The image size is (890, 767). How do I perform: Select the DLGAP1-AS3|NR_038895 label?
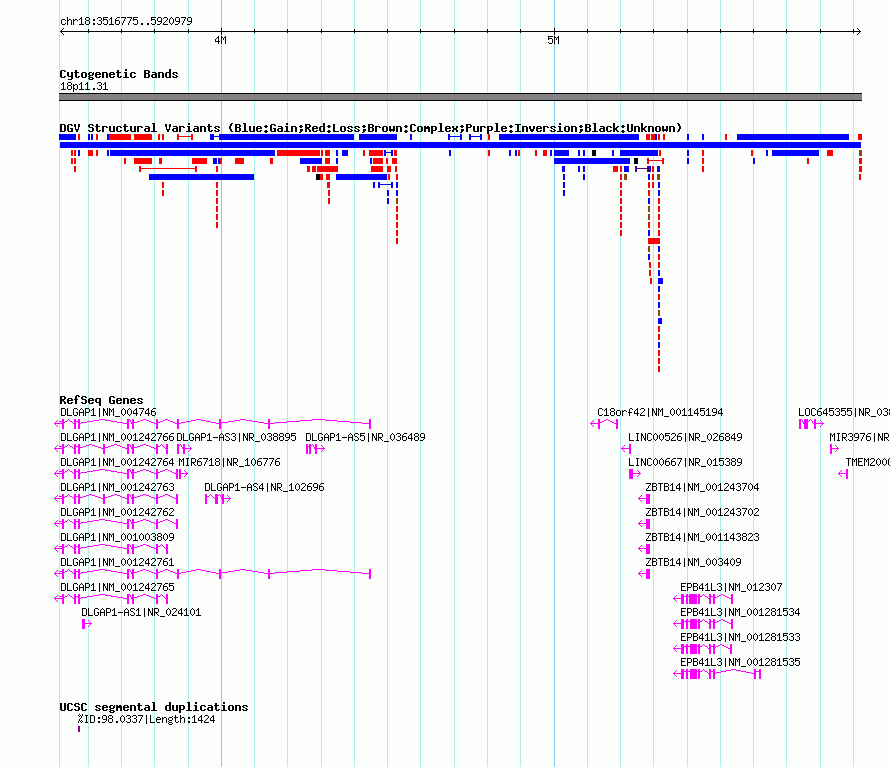pyautogui.click(x=236, y=437)
